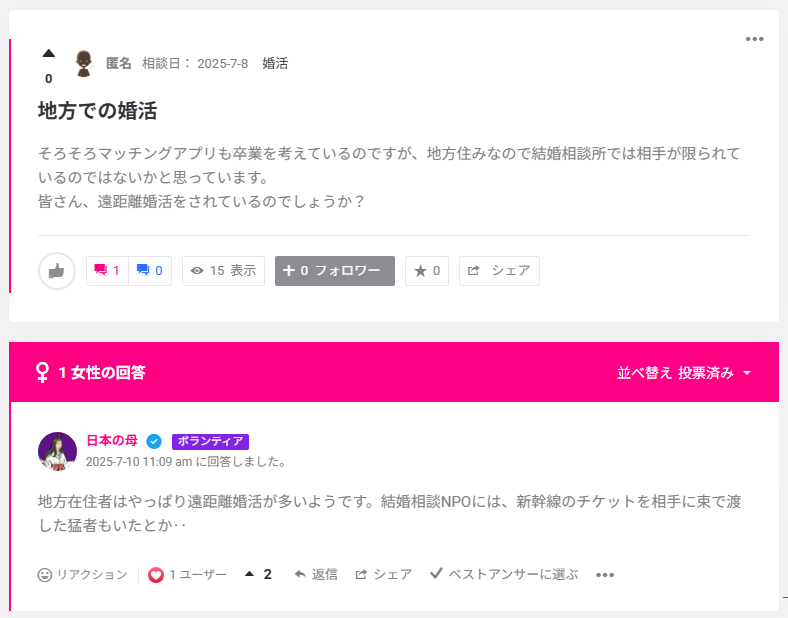The width and height of the screenshot is (788, 618).
Task: Share the answer via シェア
Action: [x=384, y=575]
